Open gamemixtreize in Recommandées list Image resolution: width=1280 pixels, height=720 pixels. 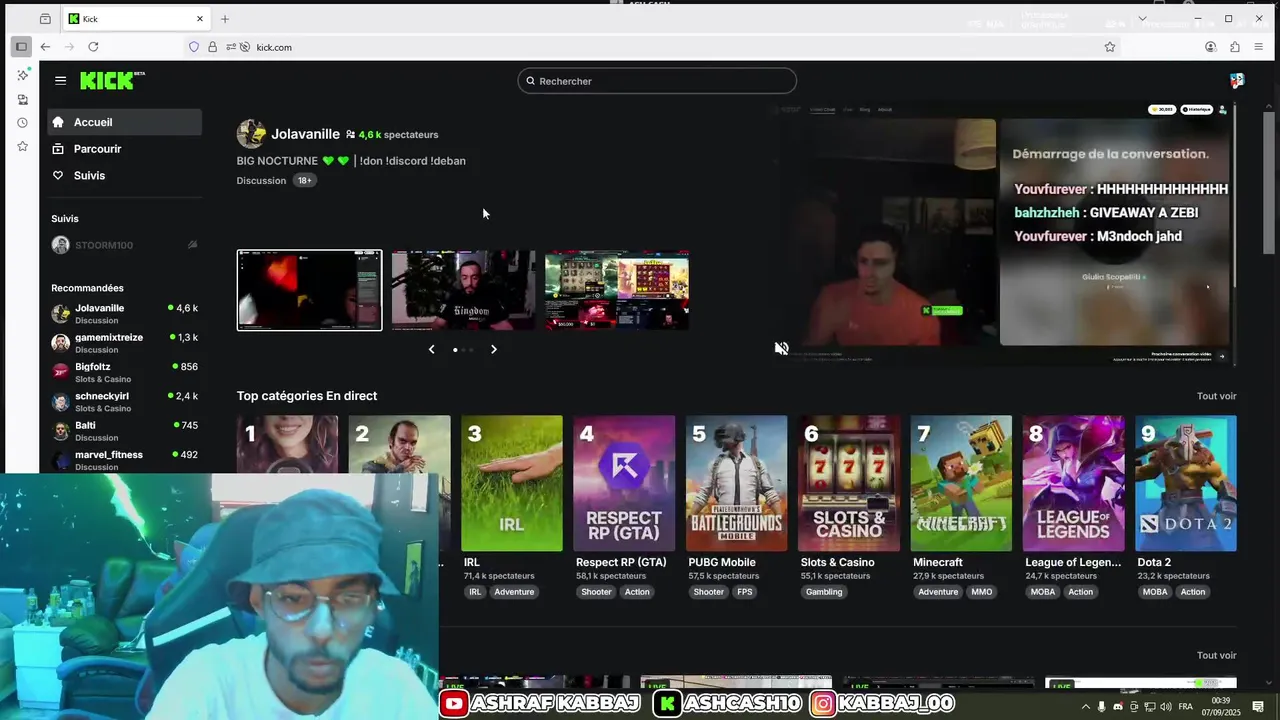124,343
